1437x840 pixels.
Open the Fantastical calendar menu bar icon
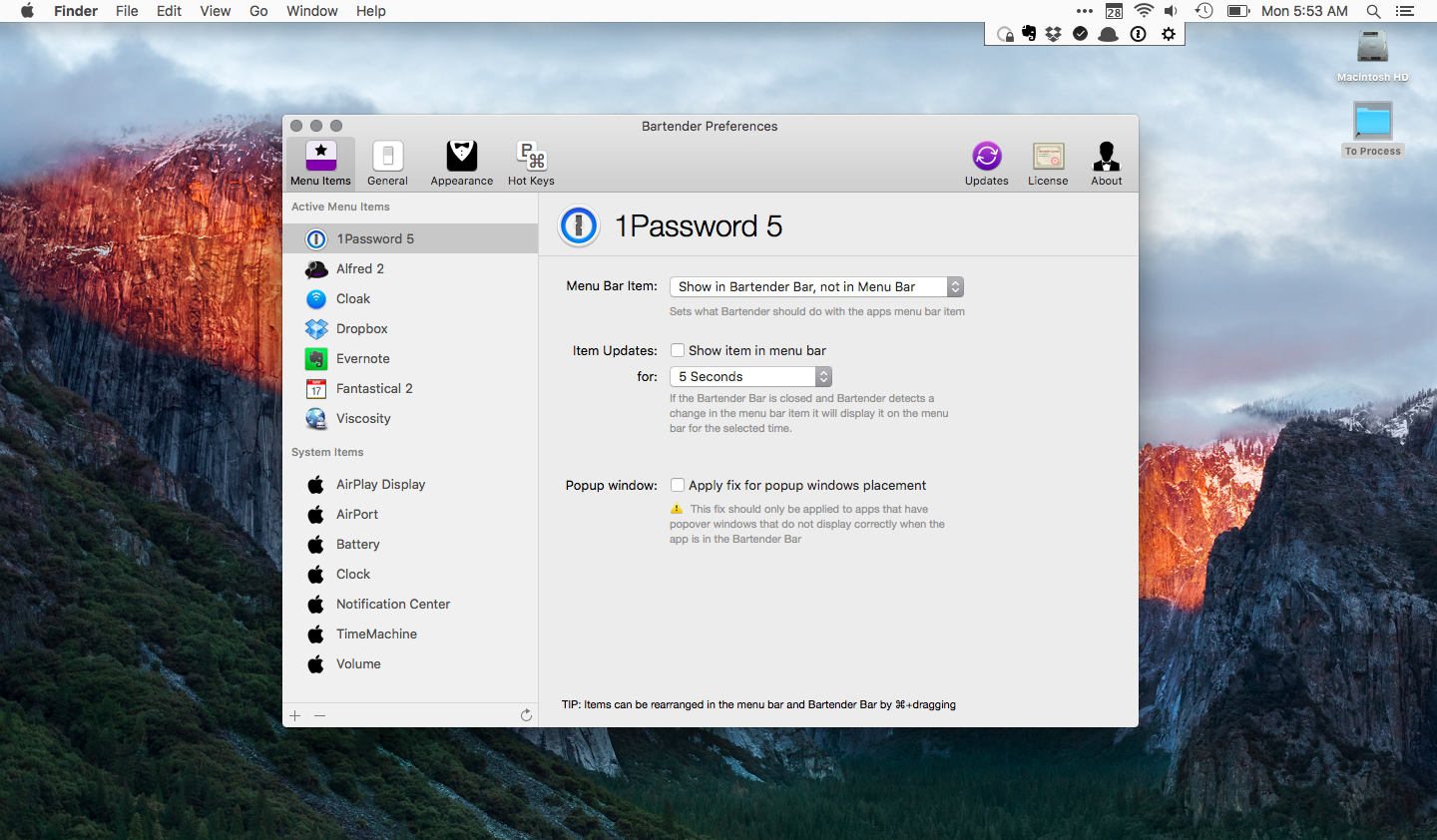click(x=1114, y=11)
